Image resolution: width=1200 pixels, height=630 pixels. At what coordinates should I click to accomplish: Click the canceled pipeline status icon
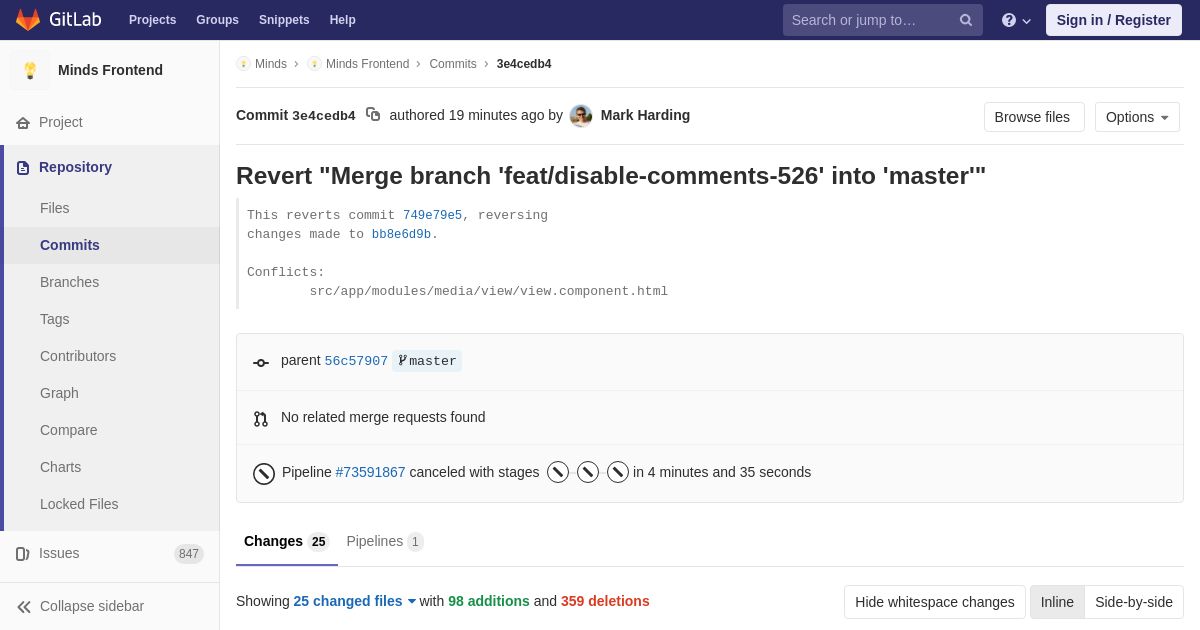pyautogui.click(x=264, y=473)
